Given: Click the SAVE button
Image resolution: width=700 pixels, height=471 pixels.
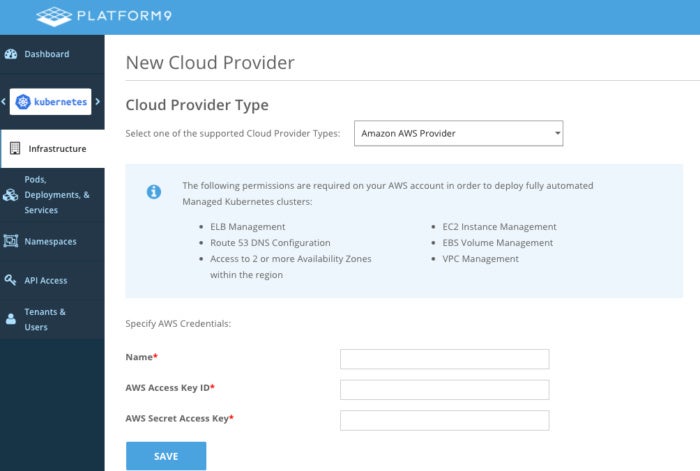Looking at the screenshot, I should (166, 456).
